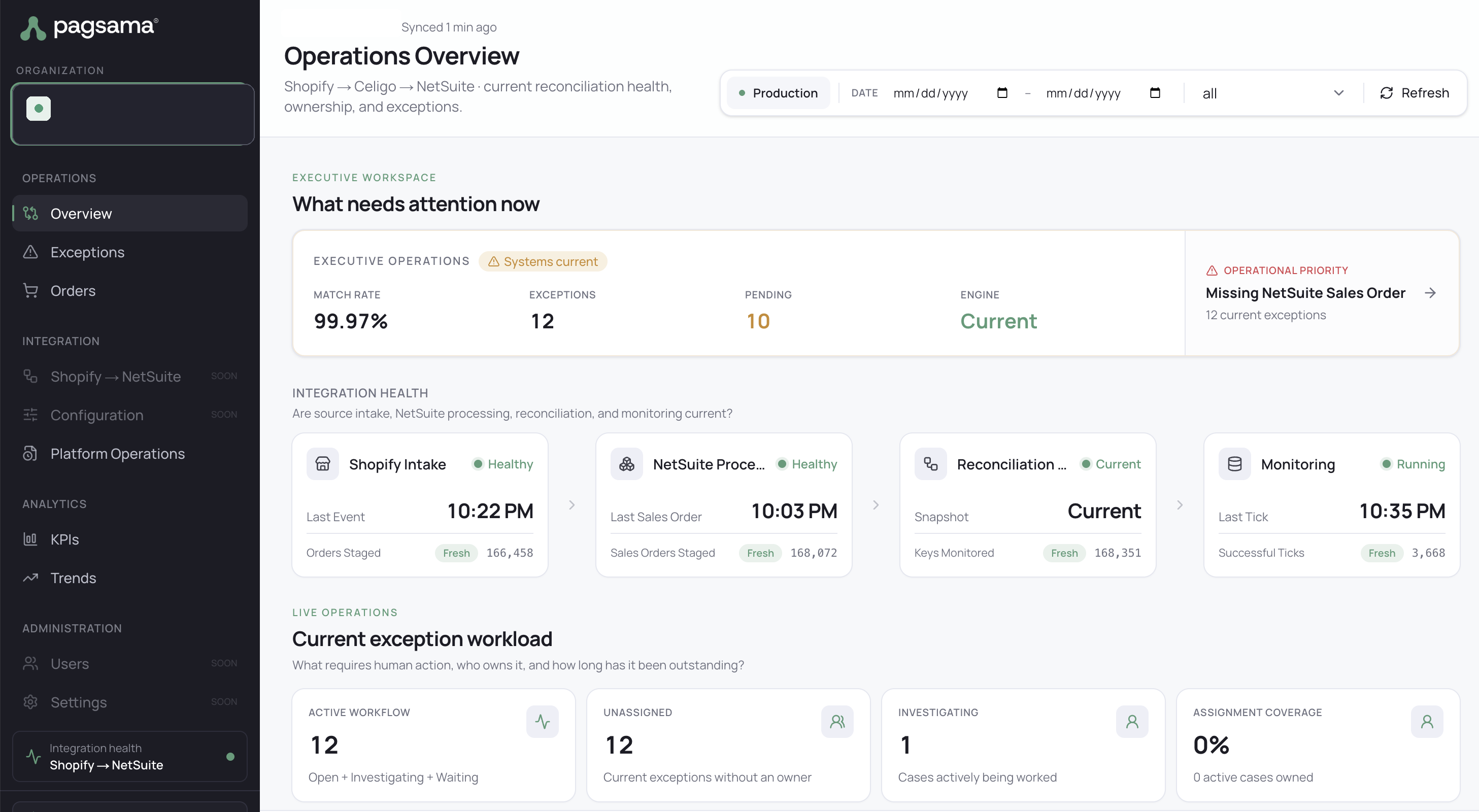Open the Overview menu item
The height and width of the screenshot is (812, 1479).
[x=130, y=213]
